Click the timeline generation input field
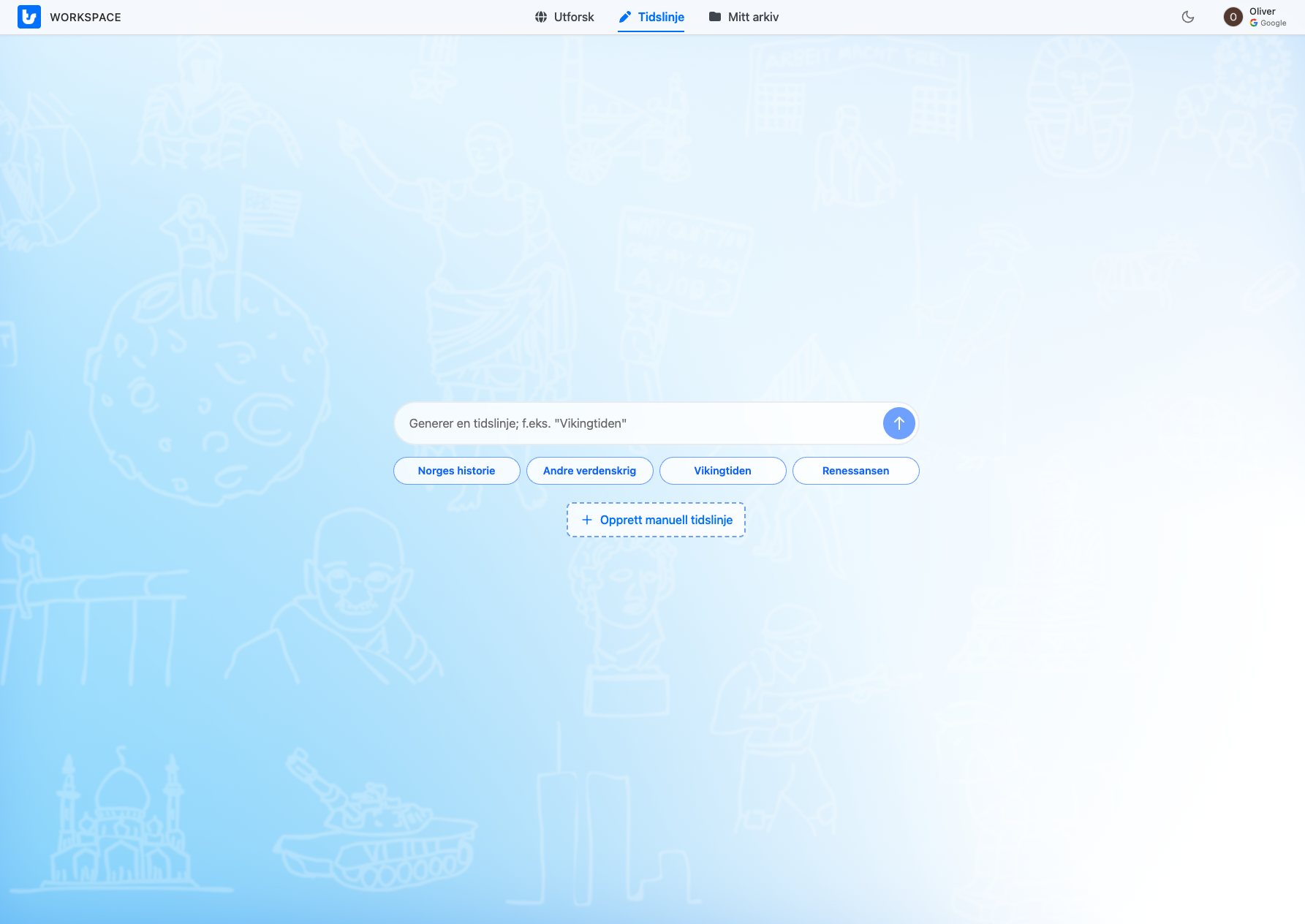The width and height of the screenshot is (1305, 924). [643, 423]
